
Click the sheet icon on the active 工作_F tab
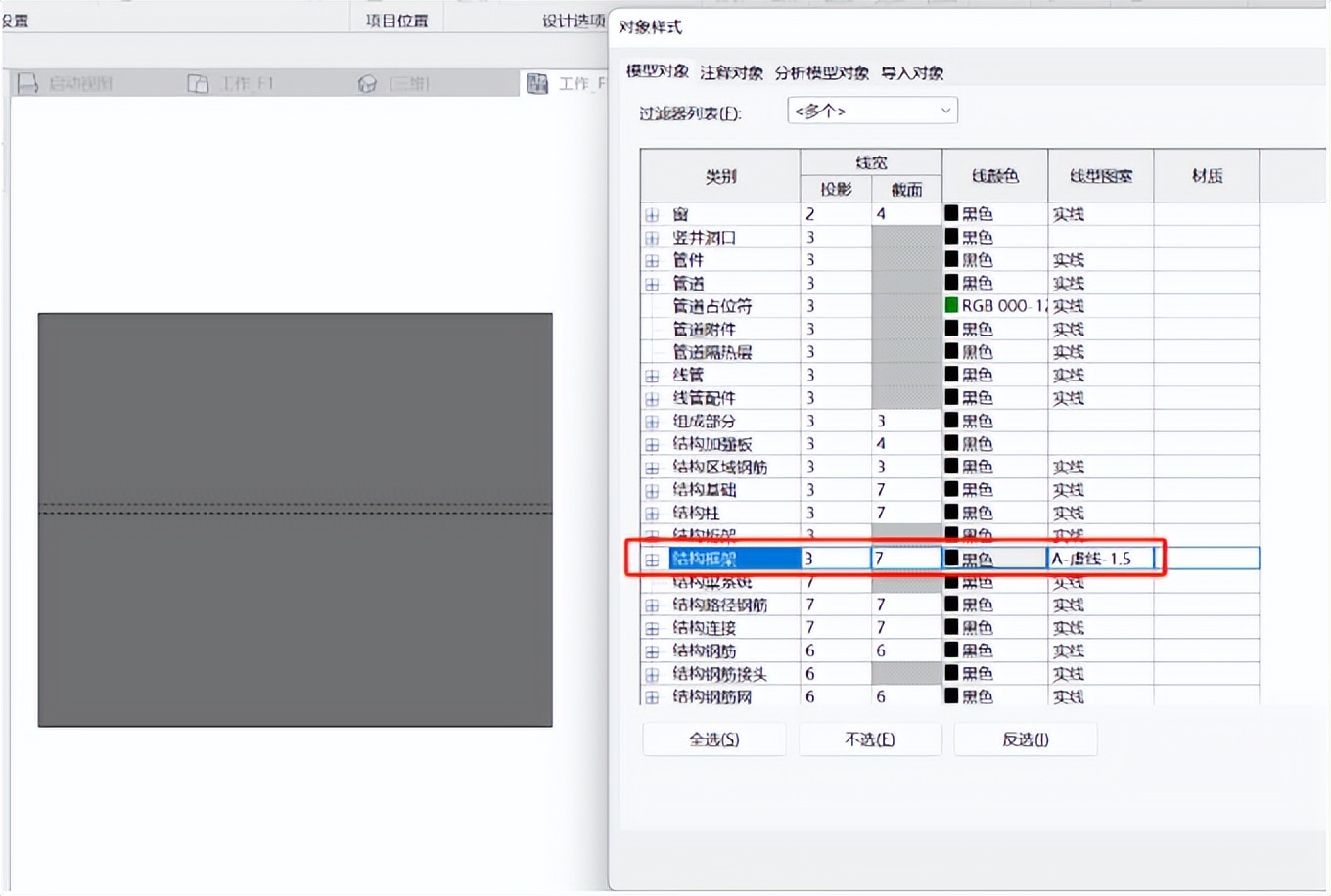click(x=537, y=84)
